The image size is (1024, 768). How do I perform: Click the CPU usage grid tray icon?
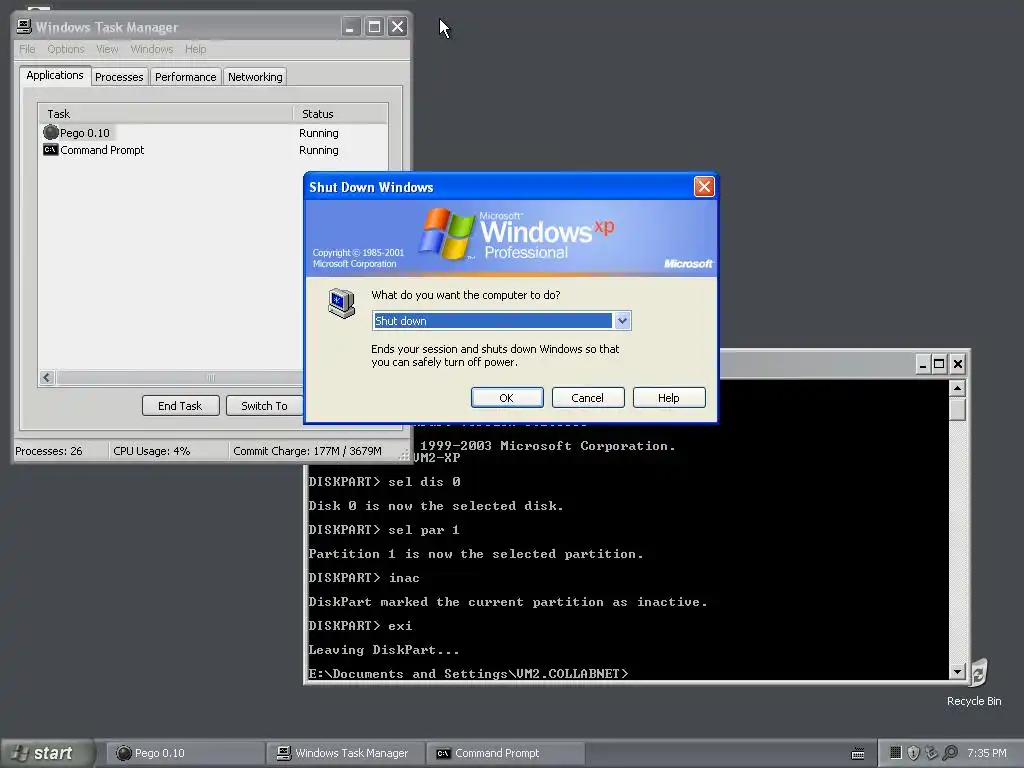pos(895,753)
